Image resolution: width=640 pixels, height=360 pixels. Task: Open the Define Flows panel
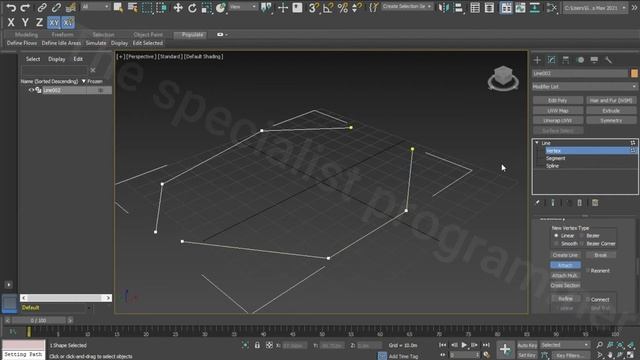pyautogui.click(x=22, y=43)
